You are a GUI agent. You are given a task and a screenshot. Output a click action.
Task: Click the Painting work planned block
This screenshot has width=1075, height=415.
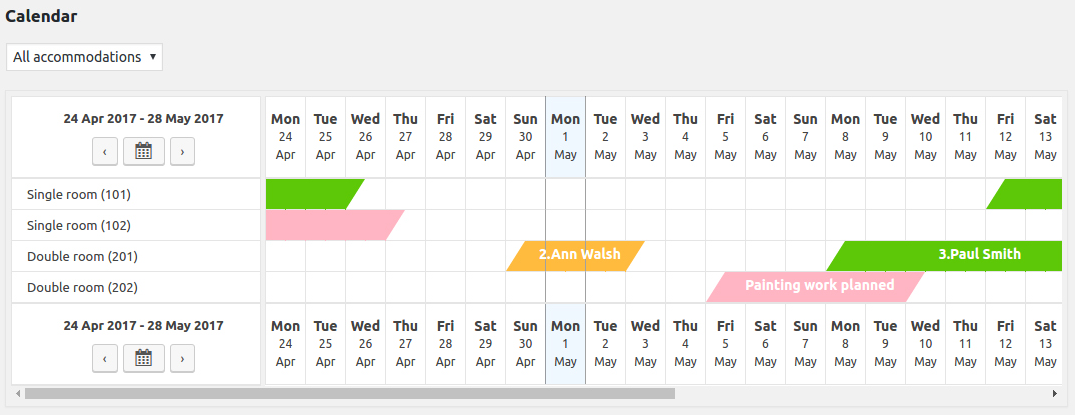[816, 287]
